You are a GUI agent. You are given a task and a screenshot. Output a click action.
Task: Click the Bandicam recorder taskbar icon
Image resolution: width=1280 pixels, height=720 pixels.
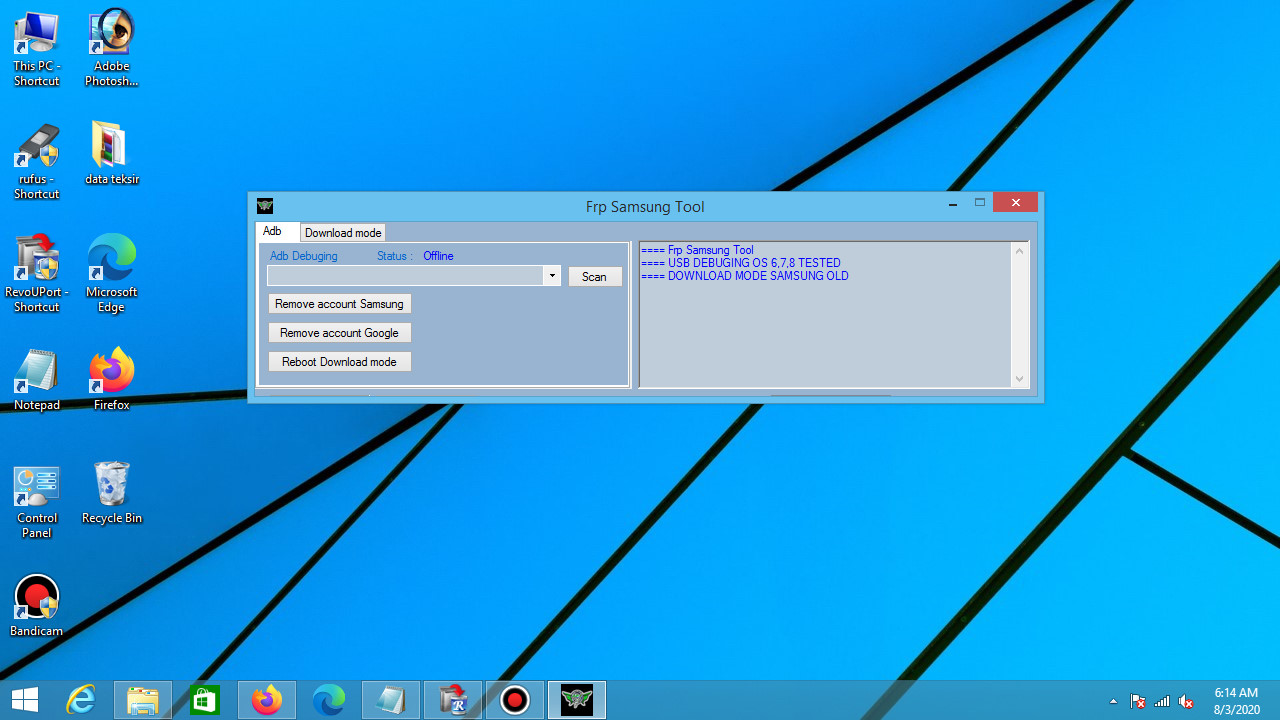pos(515,700)
